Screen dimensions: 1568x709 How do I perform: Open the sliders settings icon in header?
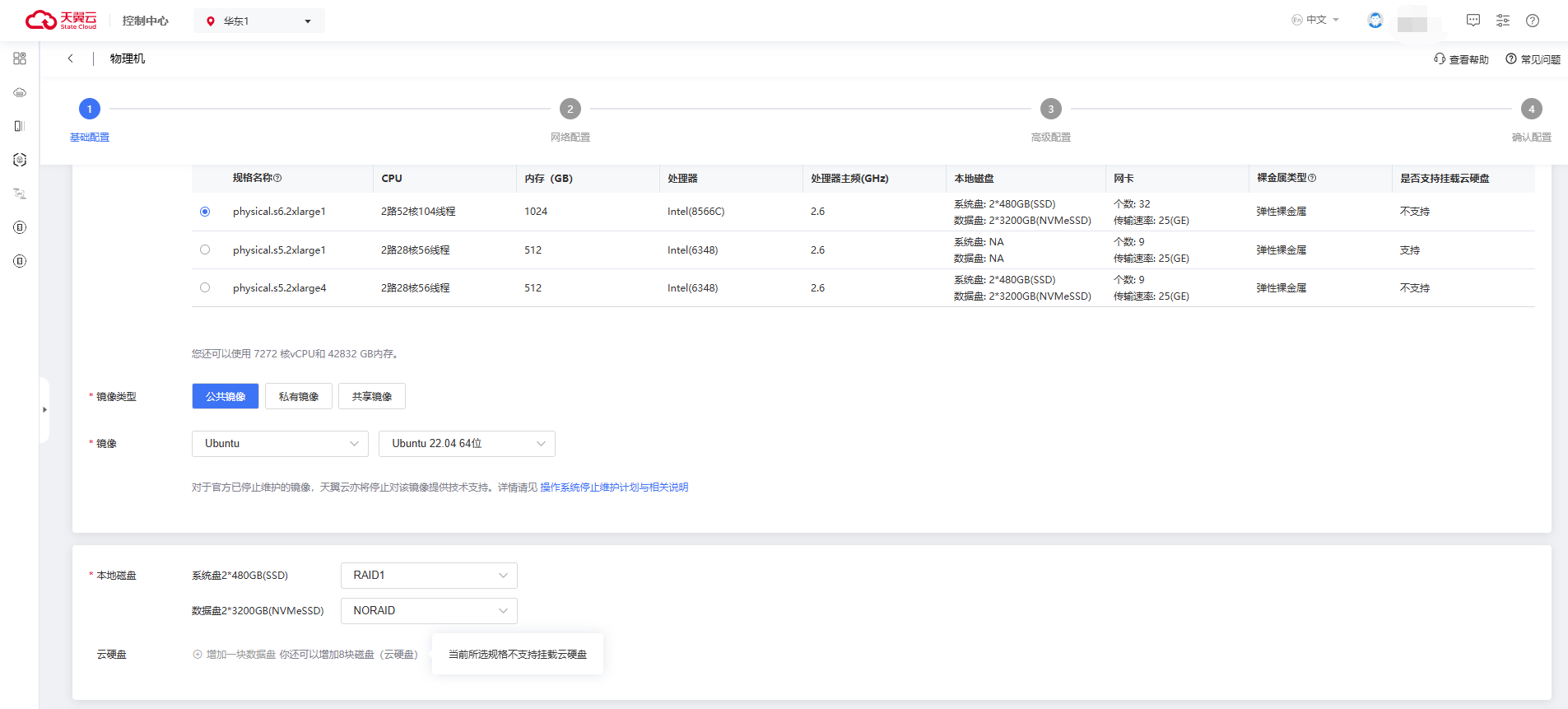coord(1503,21)
